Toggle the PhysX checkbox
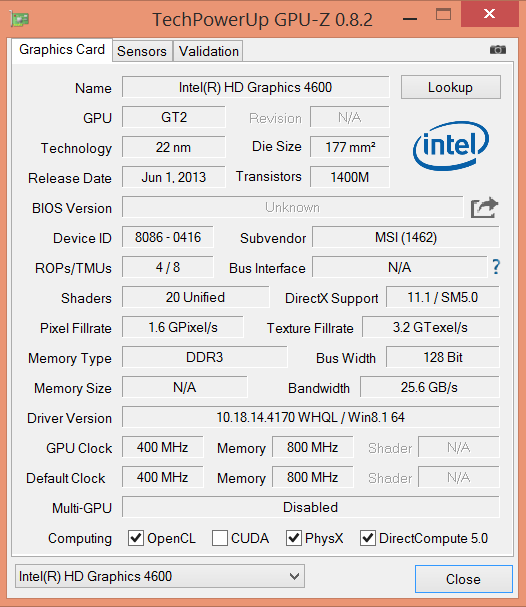This screenshot has width=526, height=607. (294, 538)
